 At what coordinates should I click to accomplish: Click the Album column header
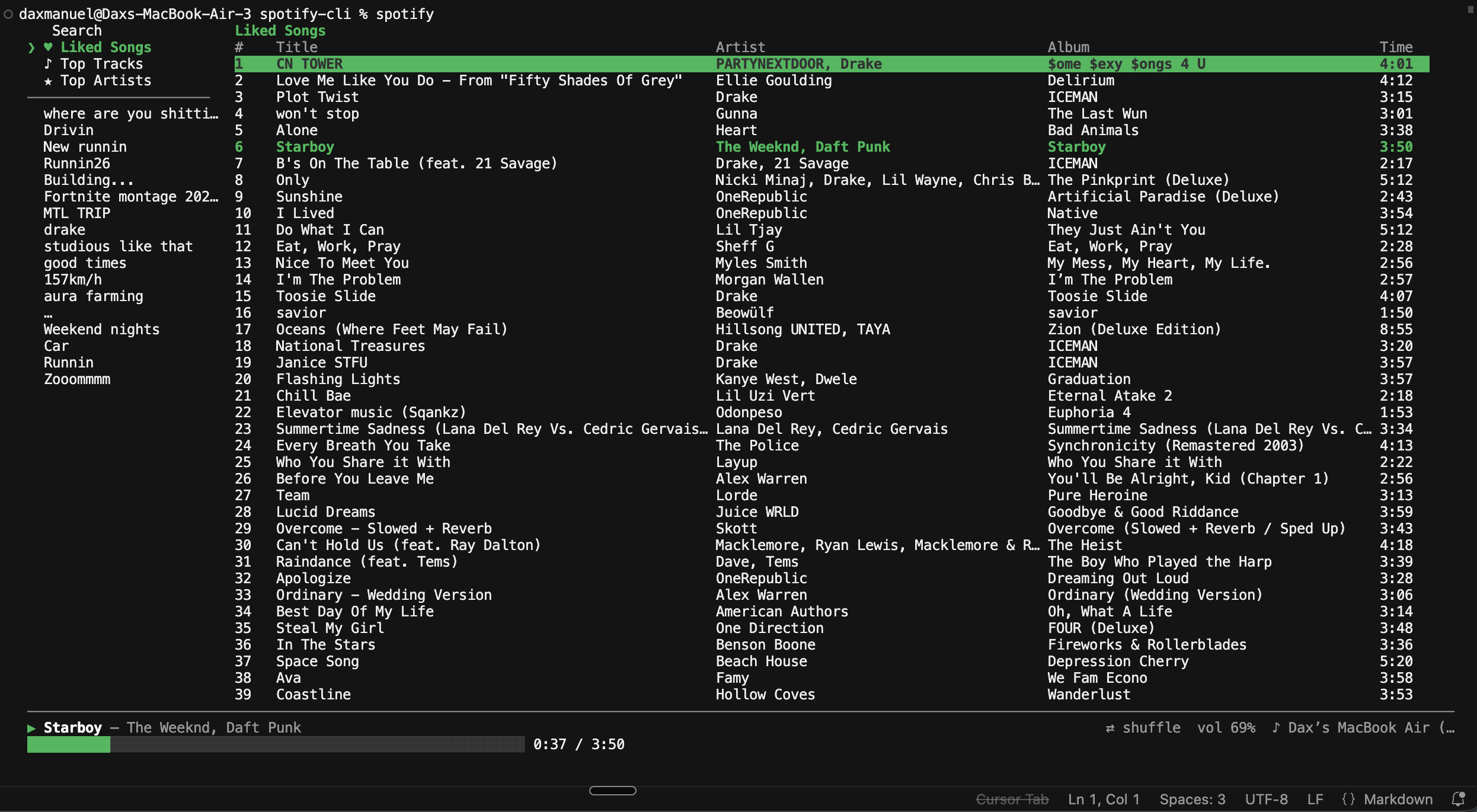(1068, 47)
